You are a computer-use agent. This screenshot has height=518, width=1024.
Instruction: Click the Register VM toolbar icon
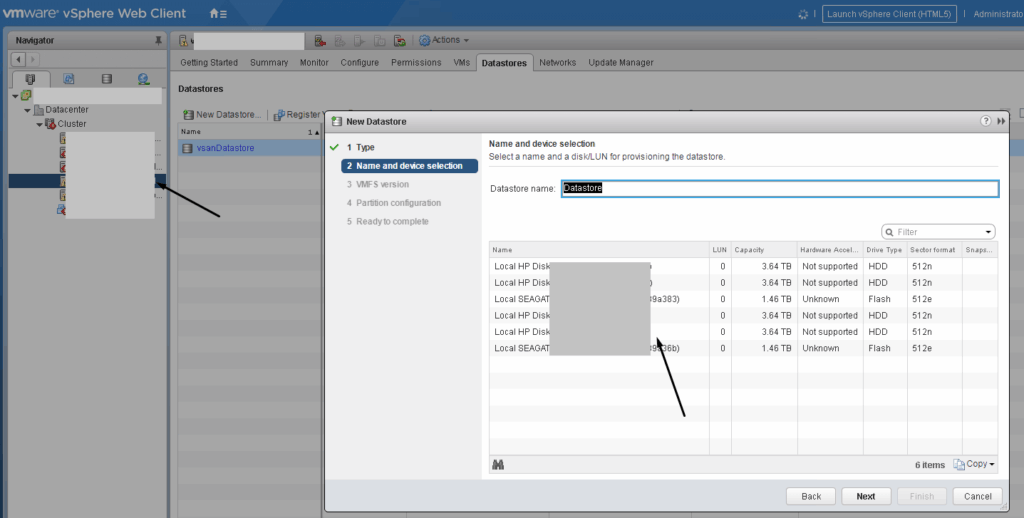click(x=279, y=114)
